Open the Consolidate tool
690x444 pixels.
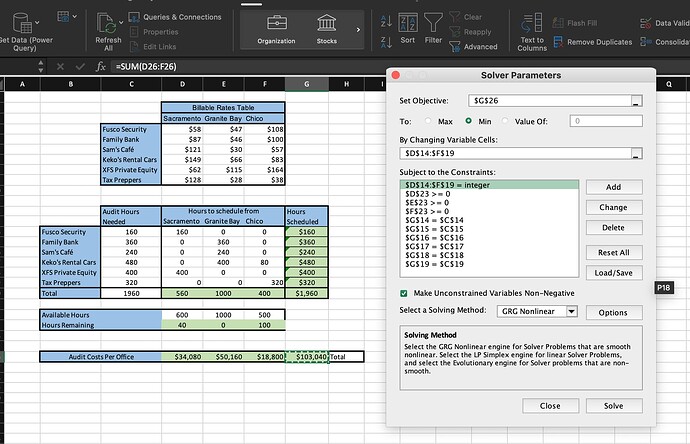tap(664, 42)
